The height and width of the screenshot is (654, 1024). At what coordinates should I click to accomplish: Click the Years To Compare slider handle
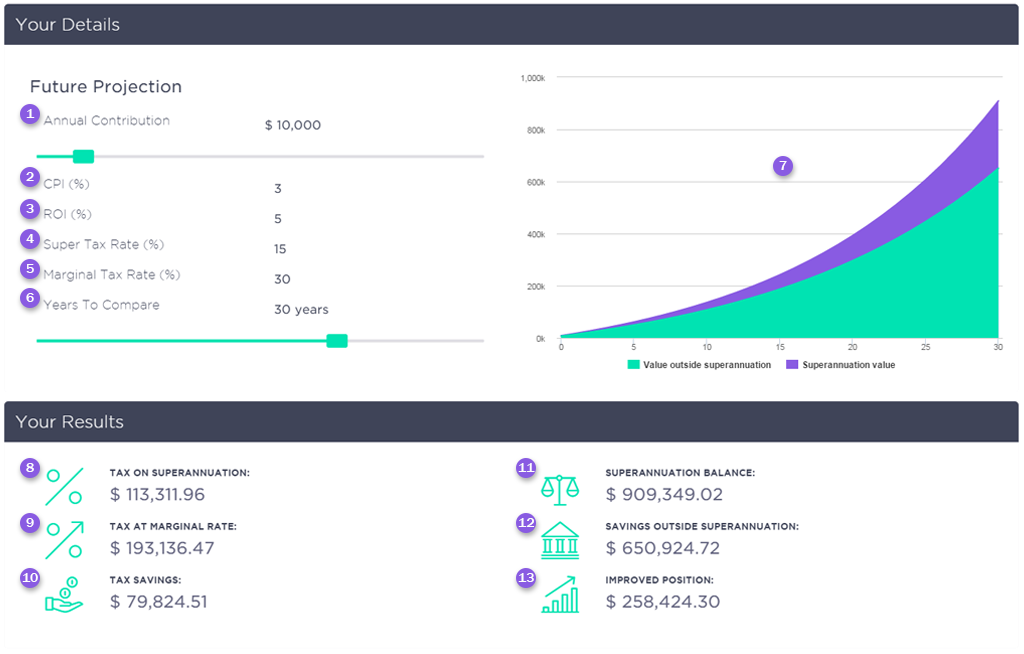(337, 341)
